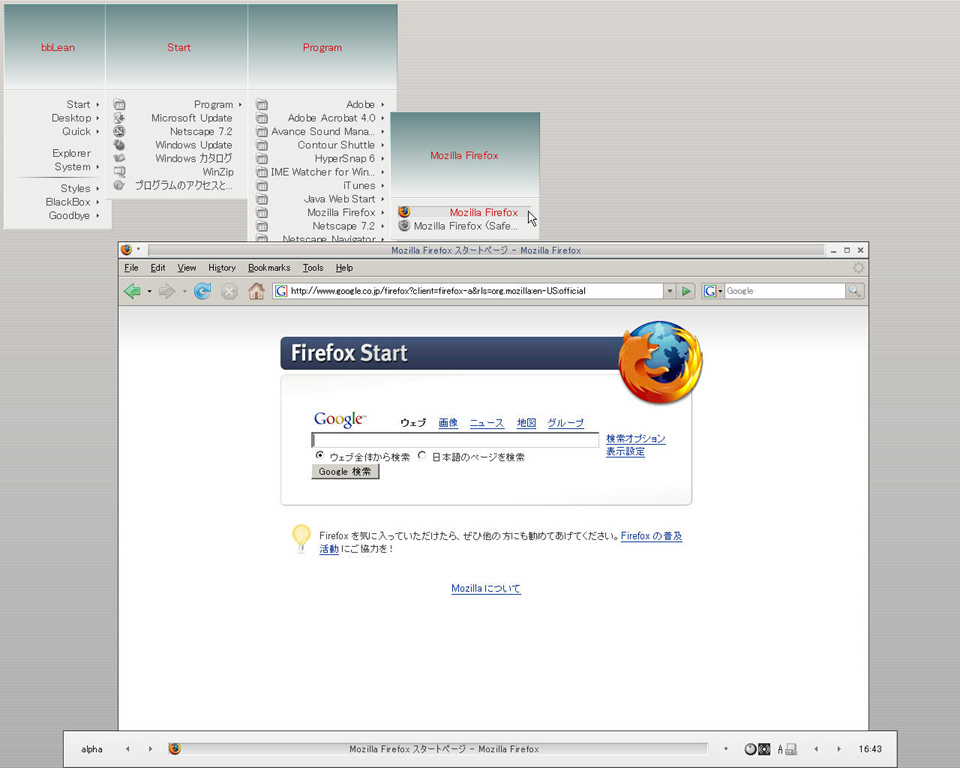Viewport: 960px width, 768px height.
Task: Click the previous workspace arrow next to alpha
Action: pos(127,748)
